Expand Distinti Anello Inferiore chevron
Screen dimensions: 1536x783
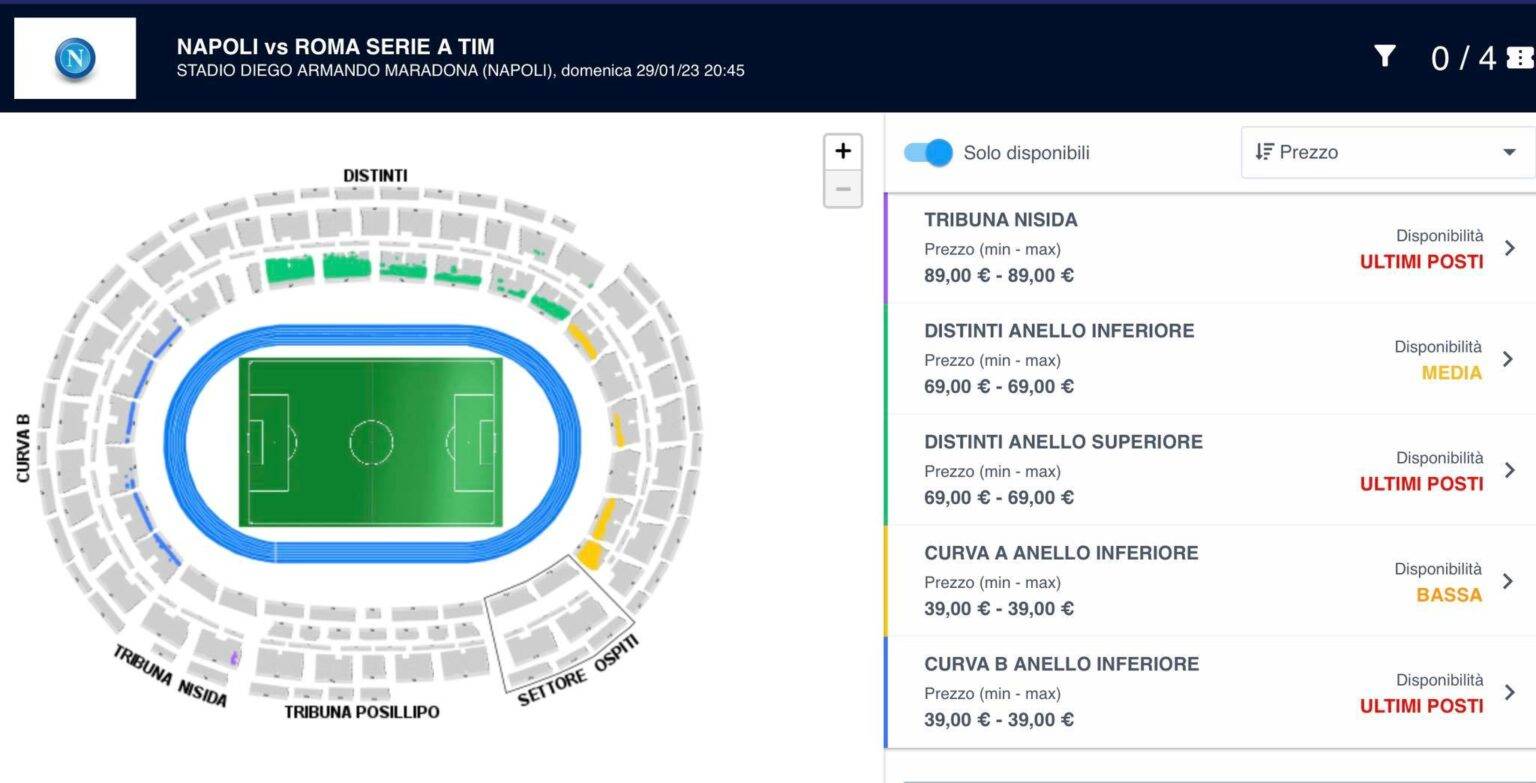tap(1509, 359)
